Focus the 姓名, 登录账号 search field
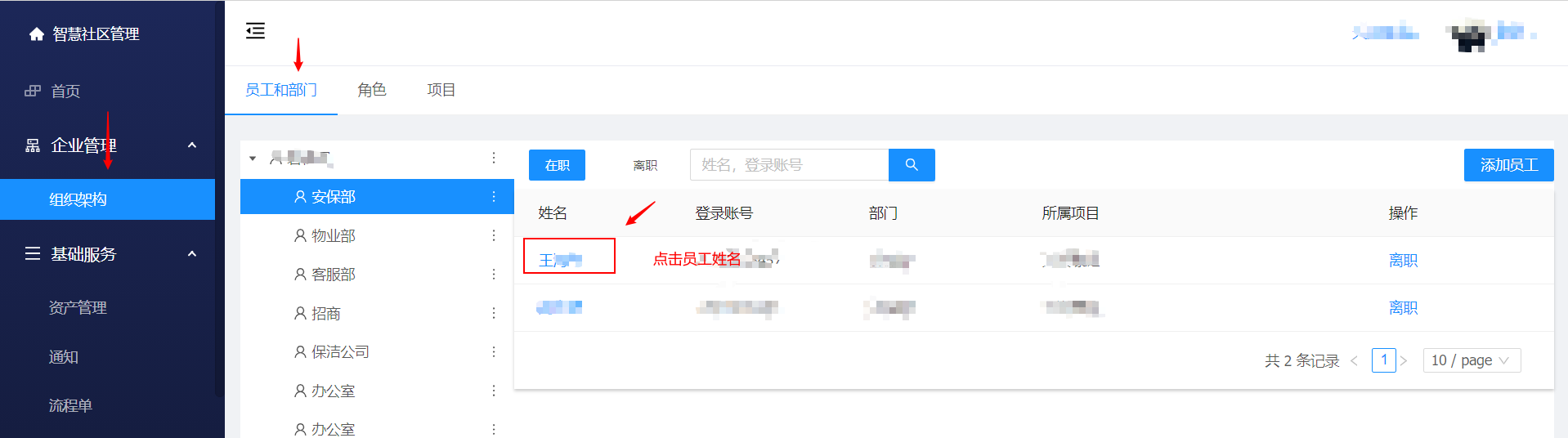1568x438 pixels. pos(789,165)
